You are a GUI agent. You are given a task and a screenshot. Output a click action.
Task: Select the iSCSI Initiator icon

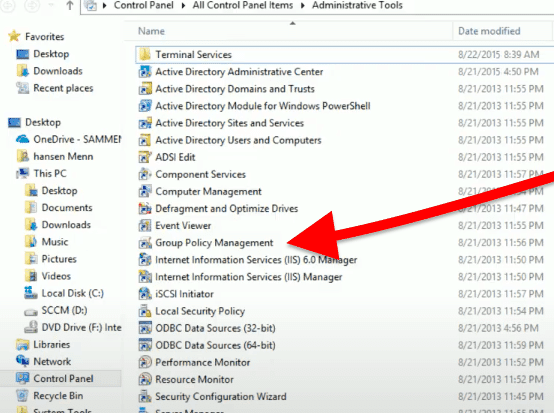(x=145, y=294)
